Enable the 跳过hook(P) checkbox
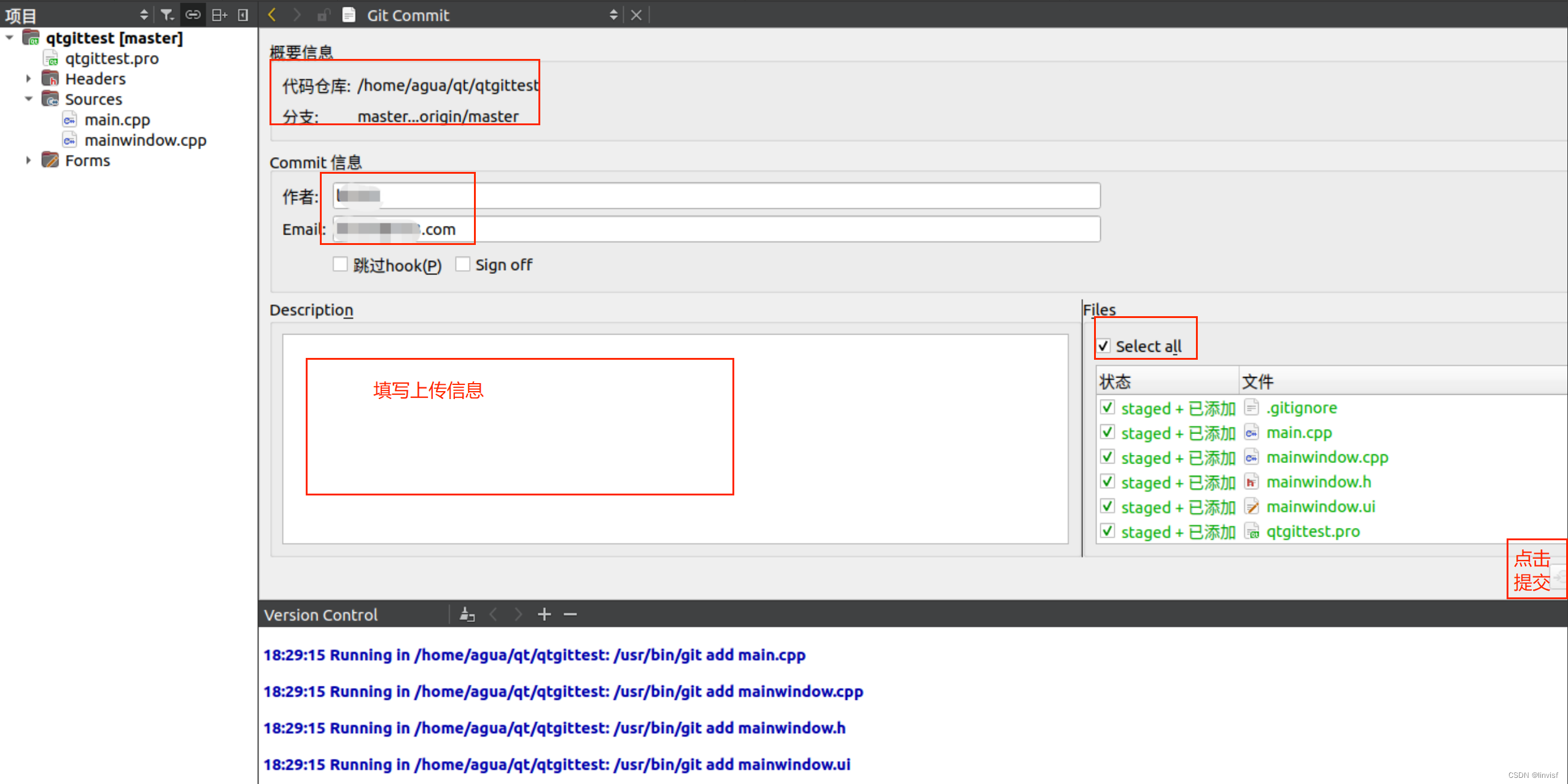 [x=340, y=265]
